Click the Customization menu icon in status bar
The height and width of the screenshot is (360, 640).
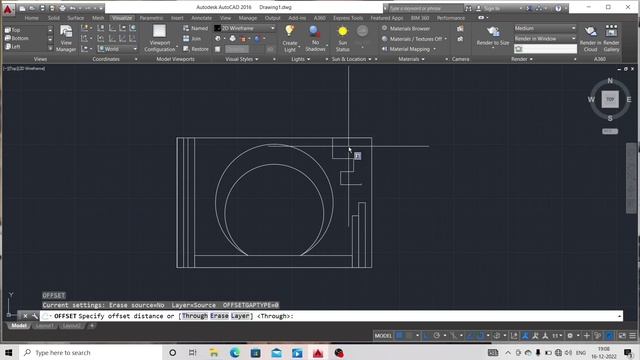[632, 336]
